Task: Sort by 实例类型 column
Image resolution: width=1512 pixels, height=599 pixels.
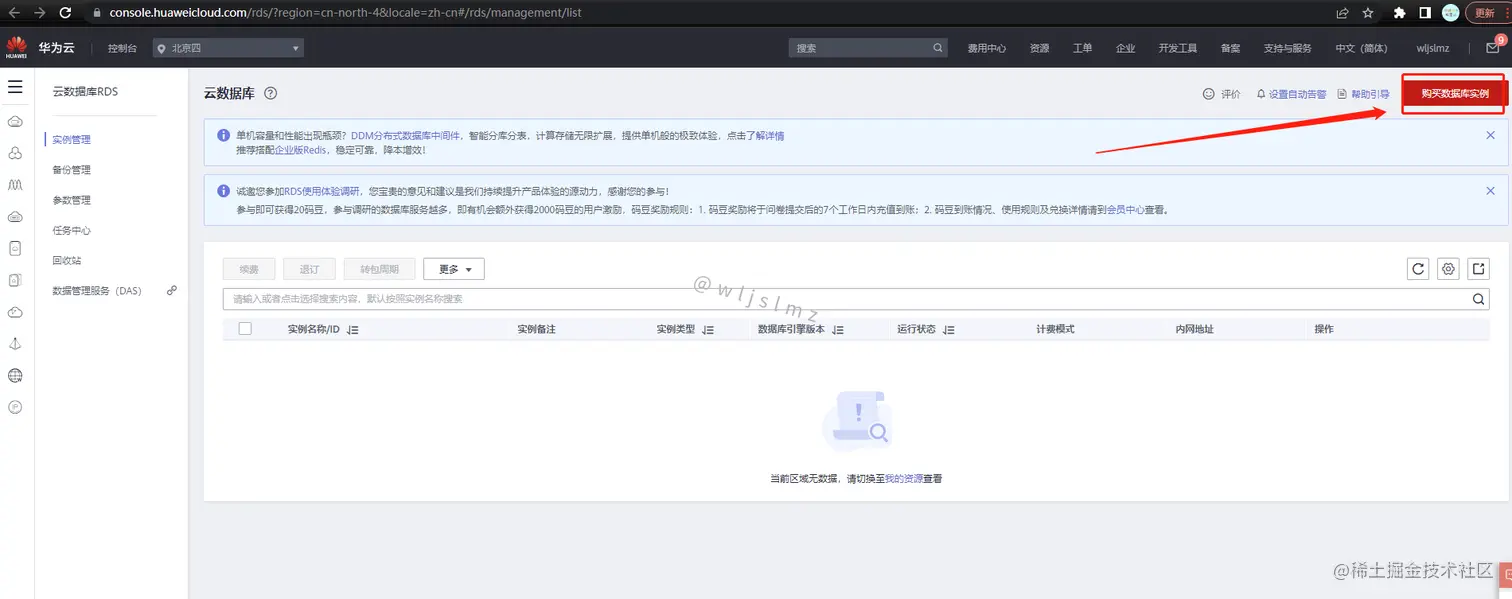Action: [x=708, y=330]
